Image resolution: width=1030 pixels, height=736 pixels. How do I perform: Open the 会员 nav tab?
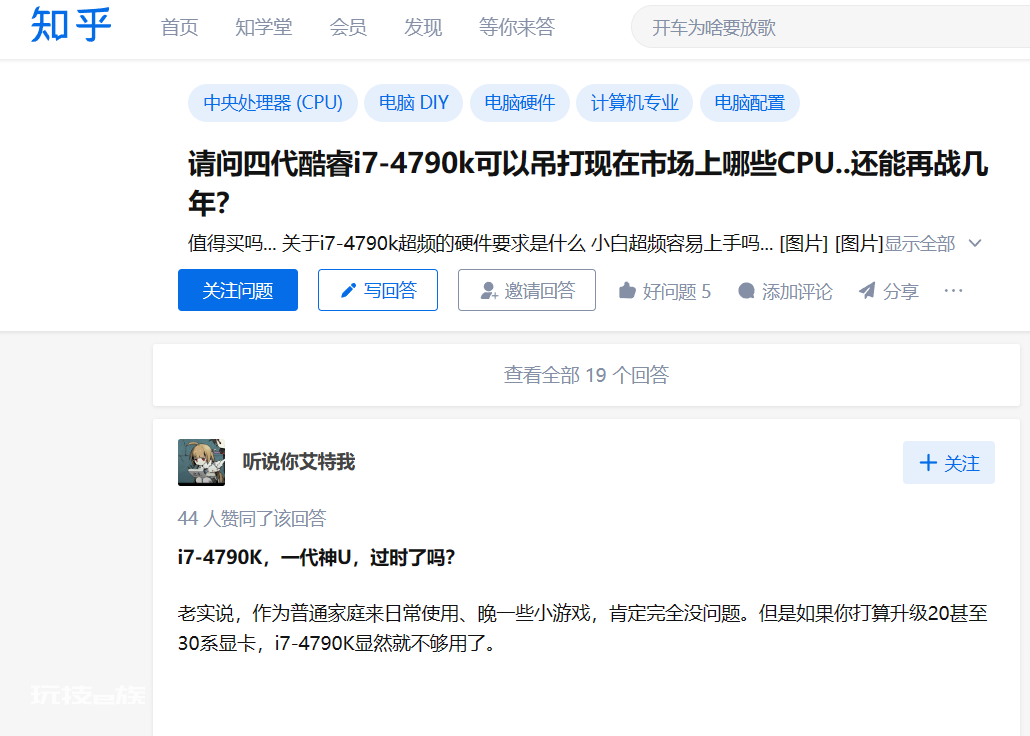pos(348,28)
